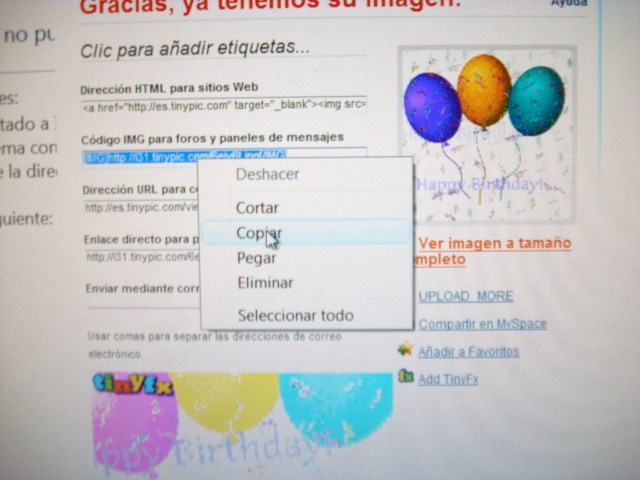Click the Clic para añadir etiquetas text
The height and width of the screenshot is (480, 640).
pyautogui.click(x=195, y=49)
